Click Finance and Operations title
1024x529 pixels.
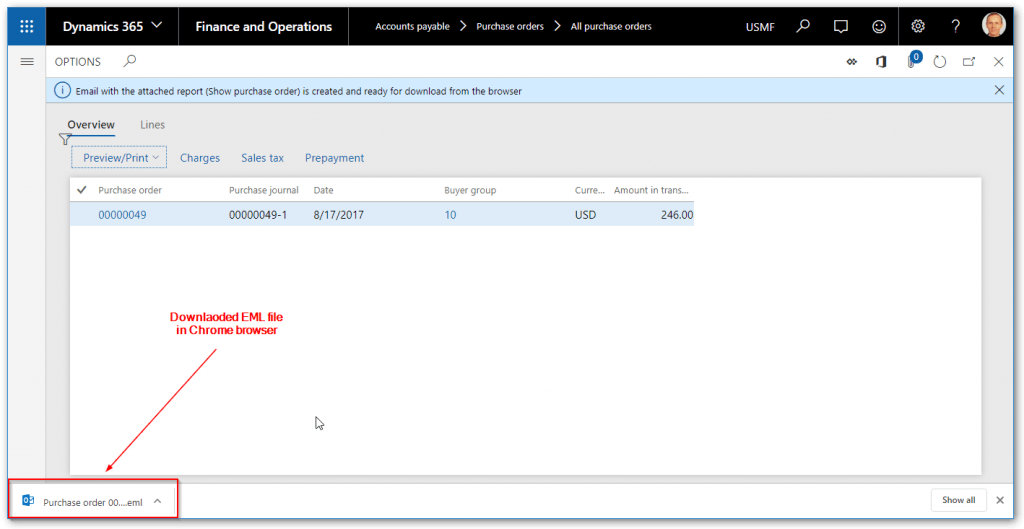pos(264,27)
